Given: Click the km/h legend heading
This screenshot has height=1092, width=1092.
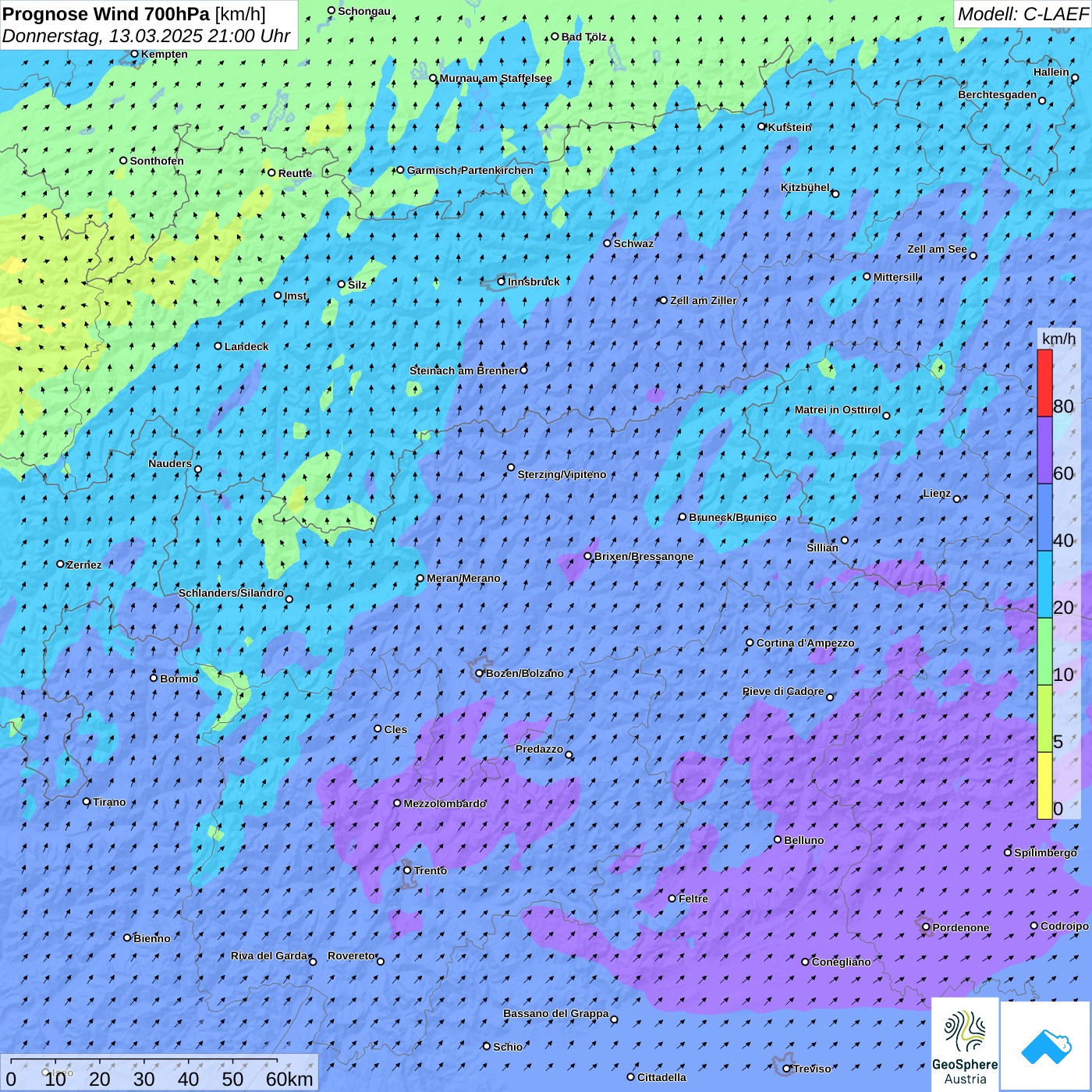Looking at the screenshot, I should click(1058, 338).
